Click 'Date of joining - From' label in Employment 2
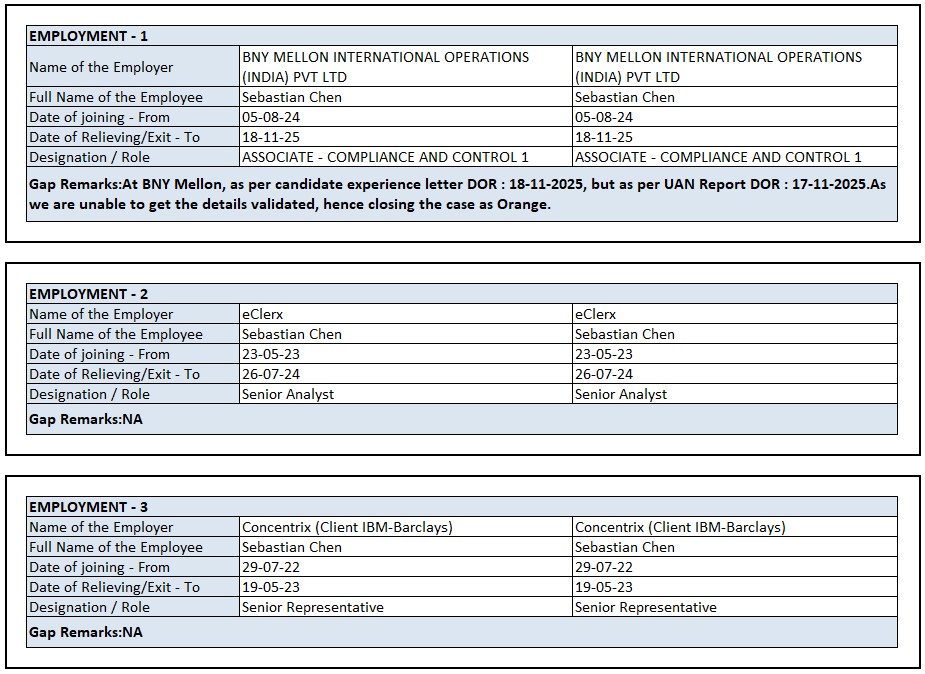 point(100,354)
